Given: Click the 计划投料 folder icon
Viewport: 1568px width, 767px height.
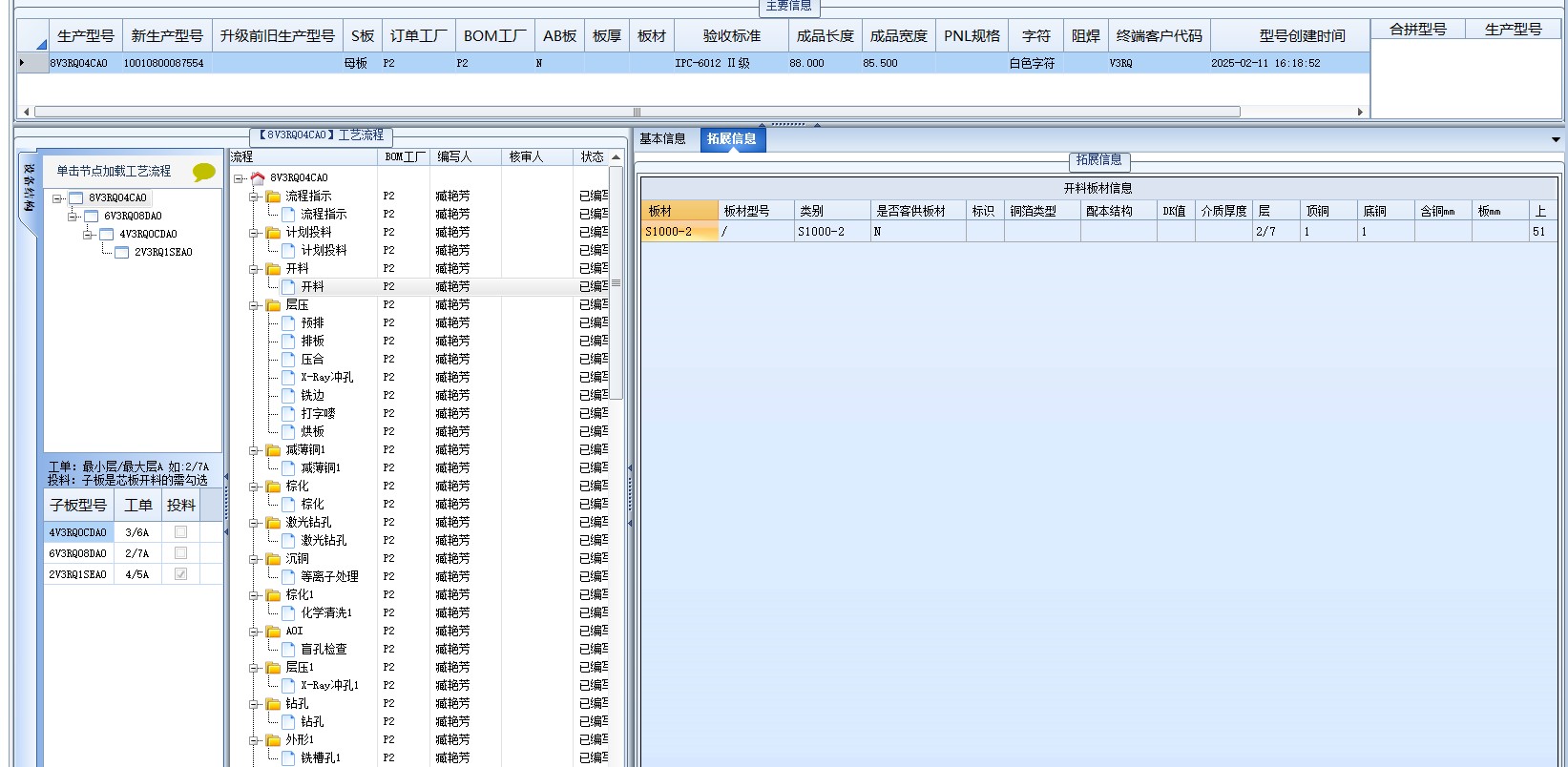Looking at the screenshot, I should point(273,233).
